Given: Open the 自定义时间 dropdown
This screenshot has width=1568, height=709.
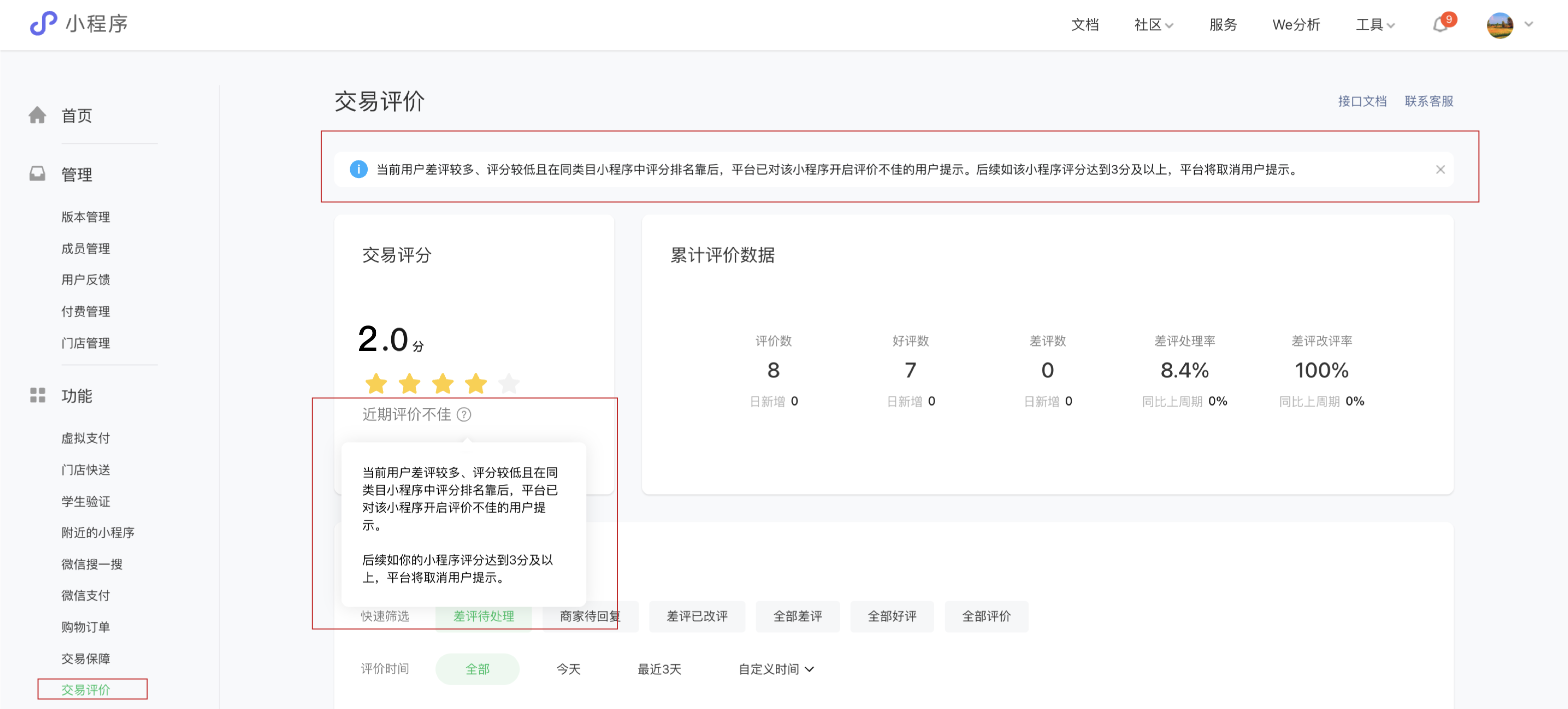Looking at the screenshot, I should (775, 669).
